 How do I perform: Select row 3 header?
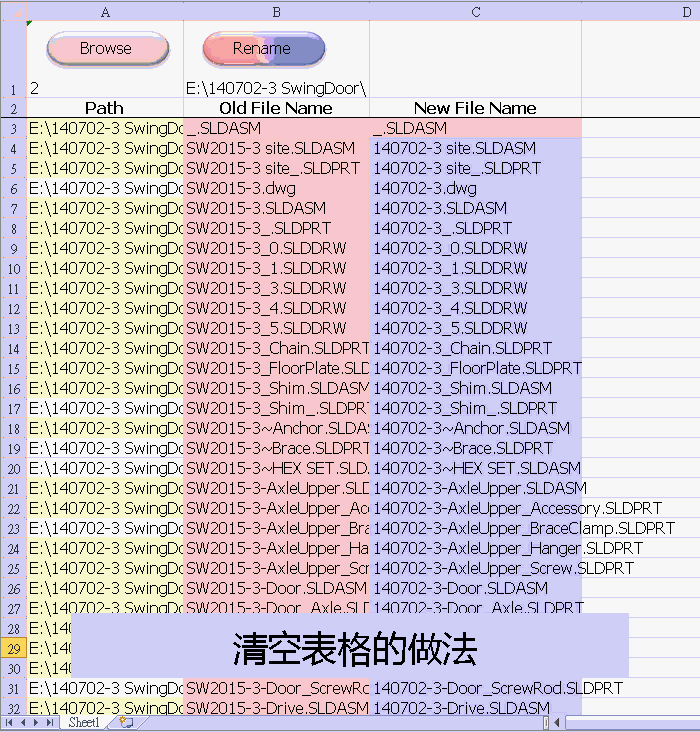coord(14,128)
